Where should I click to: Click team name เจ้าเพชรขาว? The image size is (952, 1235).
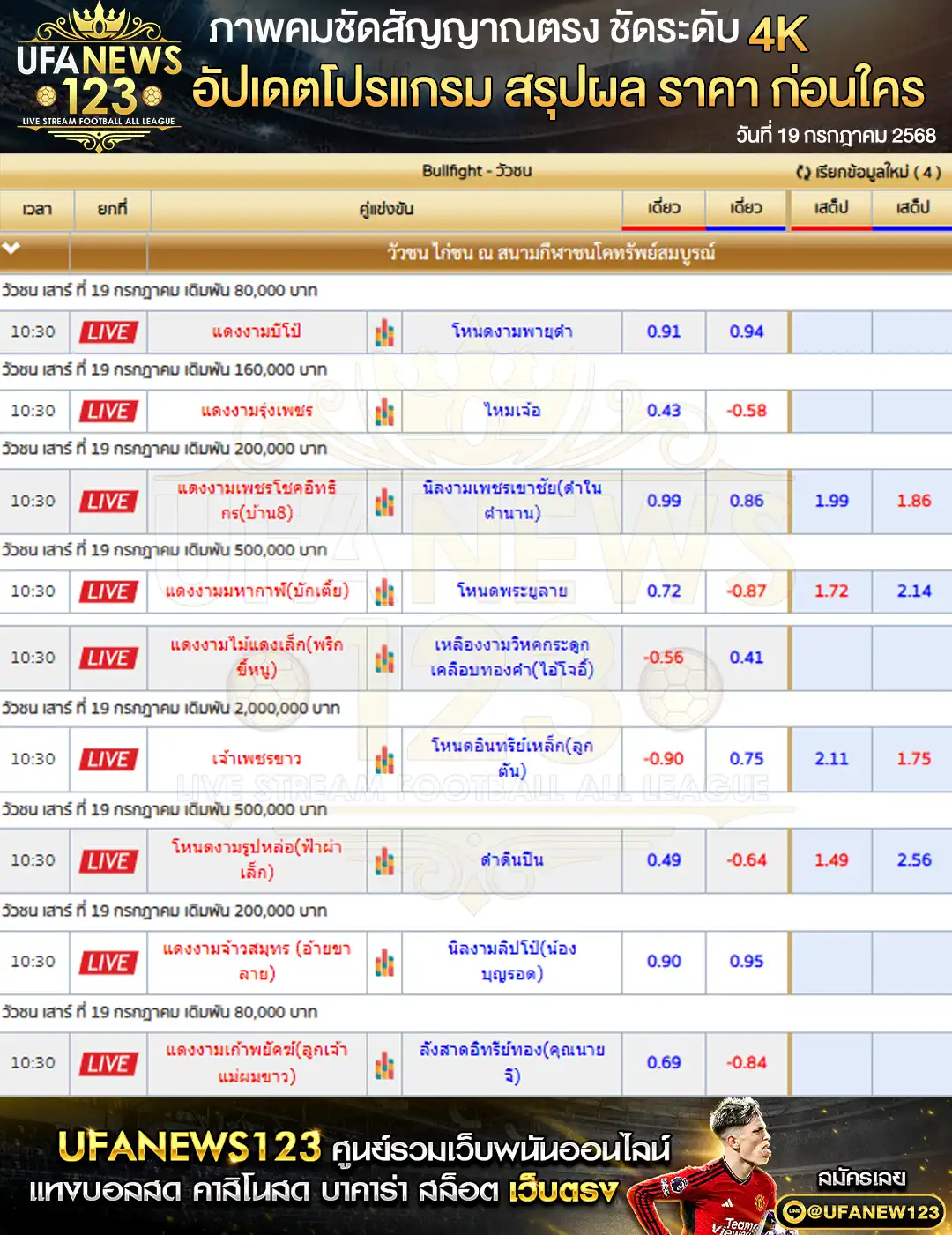pyautogui.click(x=256, y=759)
